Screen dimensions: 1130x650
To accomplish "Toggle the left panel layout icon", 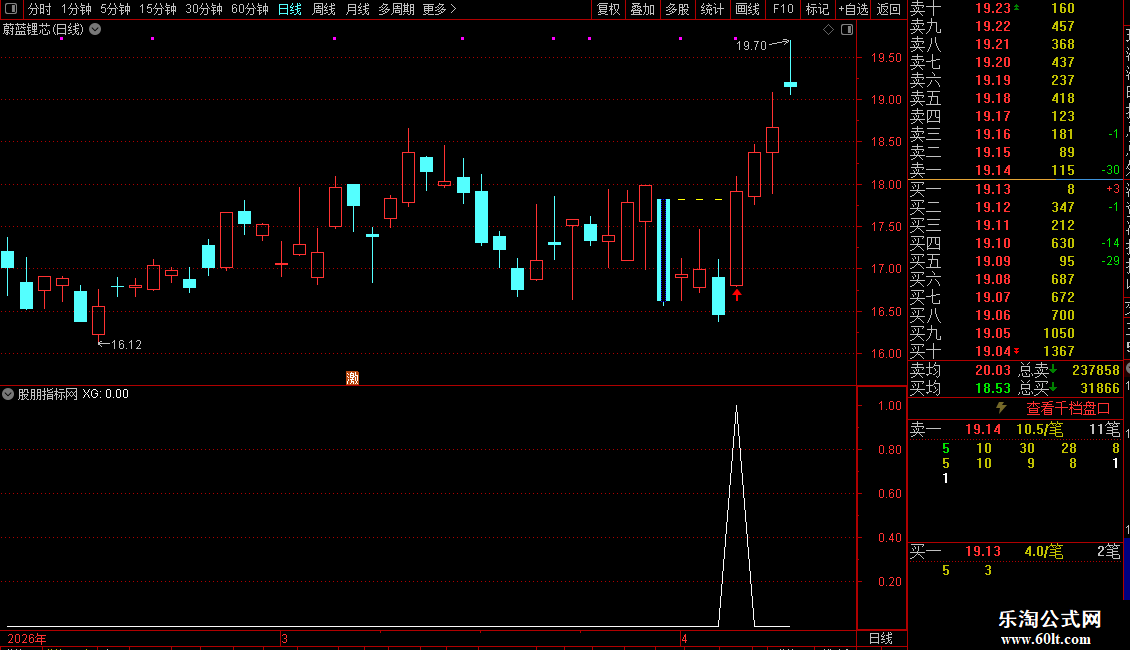I will (11, 9).
